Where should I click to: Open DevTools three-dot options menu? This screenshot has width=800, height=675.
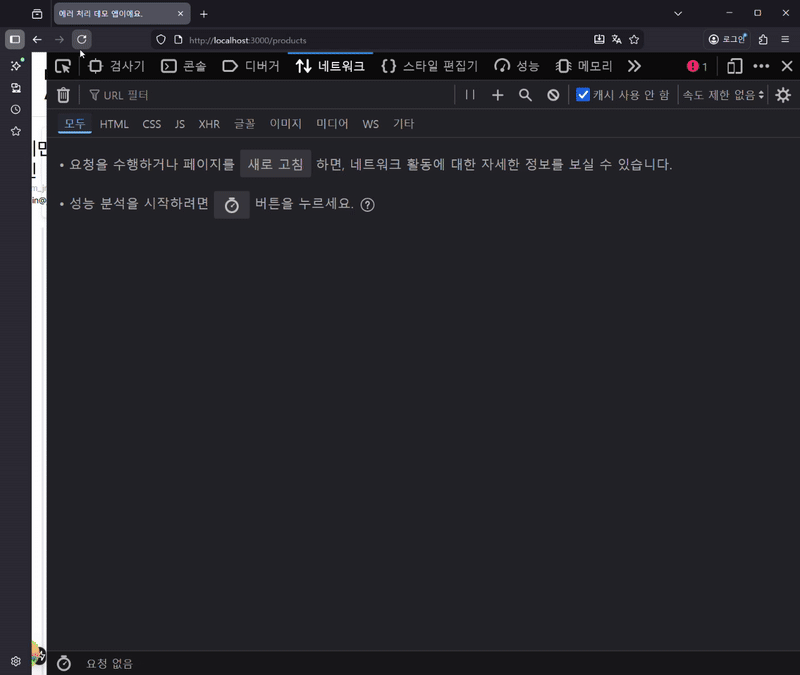tap(761, 66)
